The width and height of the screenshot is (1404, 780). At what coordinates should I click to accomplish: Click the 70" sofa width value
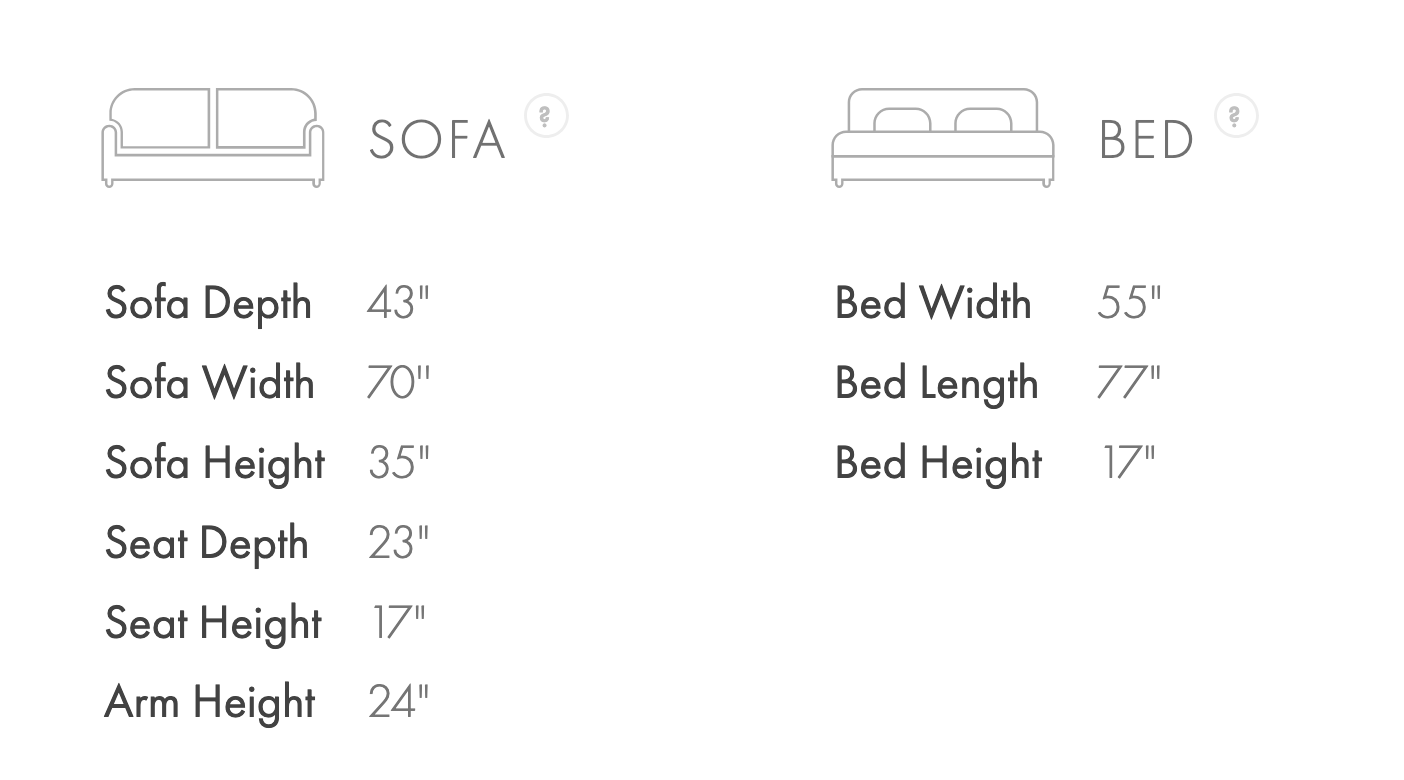tap(398, 382)
